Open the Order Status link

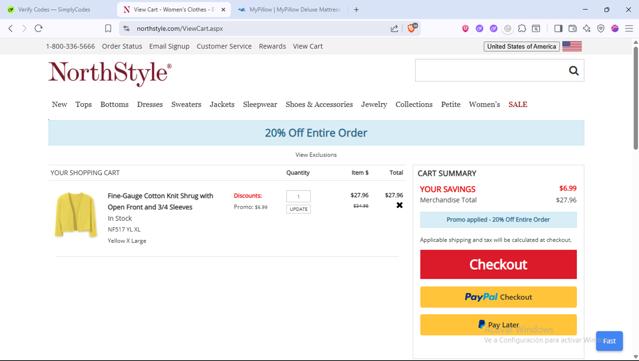coord(122,46)
